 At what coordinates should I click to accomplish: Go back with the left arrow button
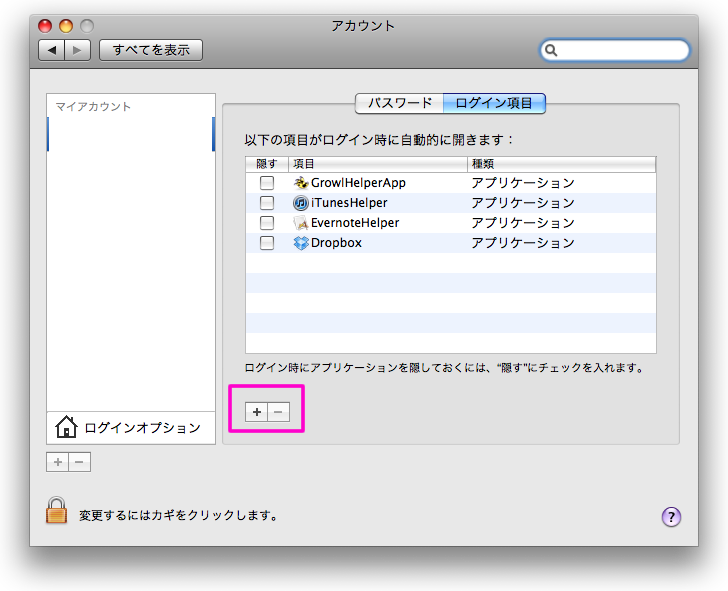(52, 50)
